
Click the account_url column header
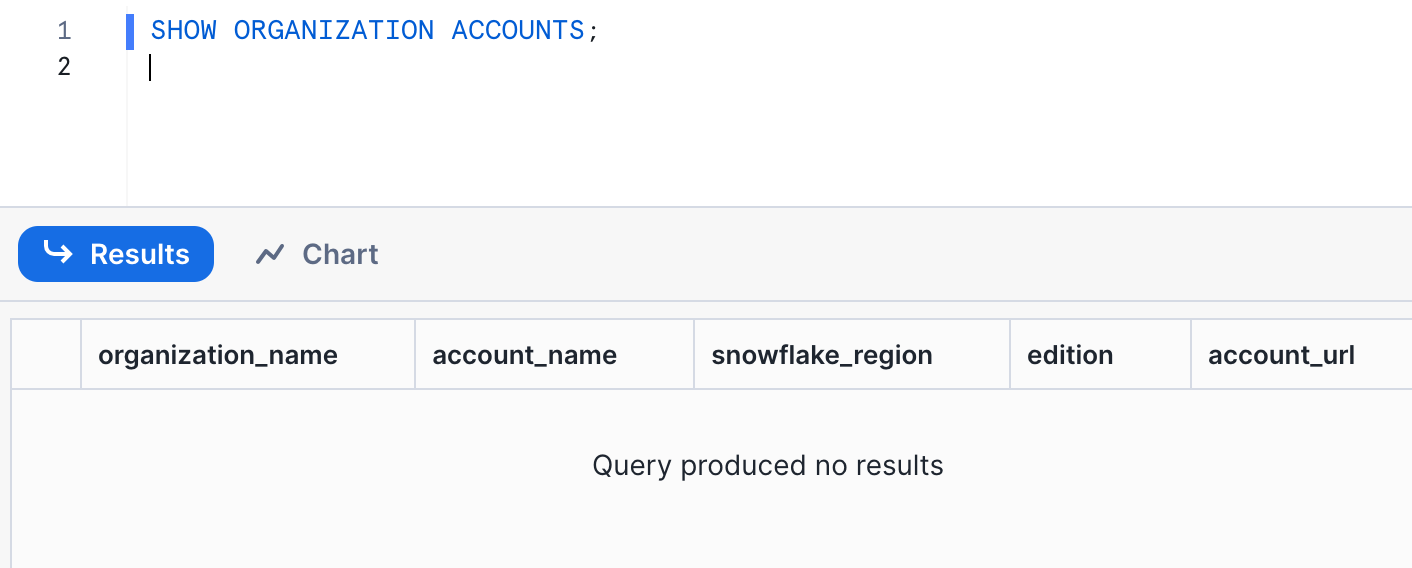1281,355
